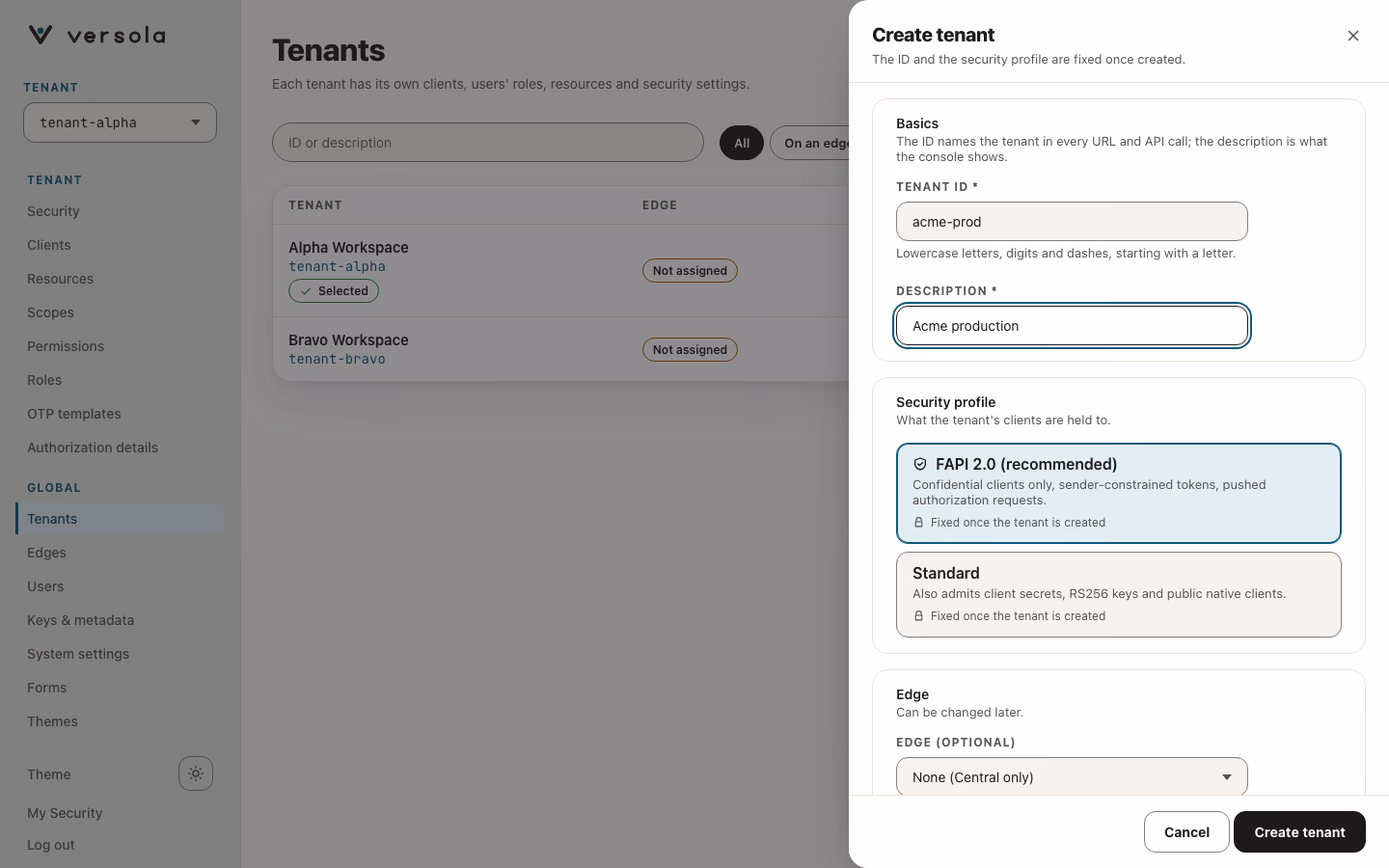Open the Bravo Workspace tenant row
1389x868 pixels.
click(561, 349)
